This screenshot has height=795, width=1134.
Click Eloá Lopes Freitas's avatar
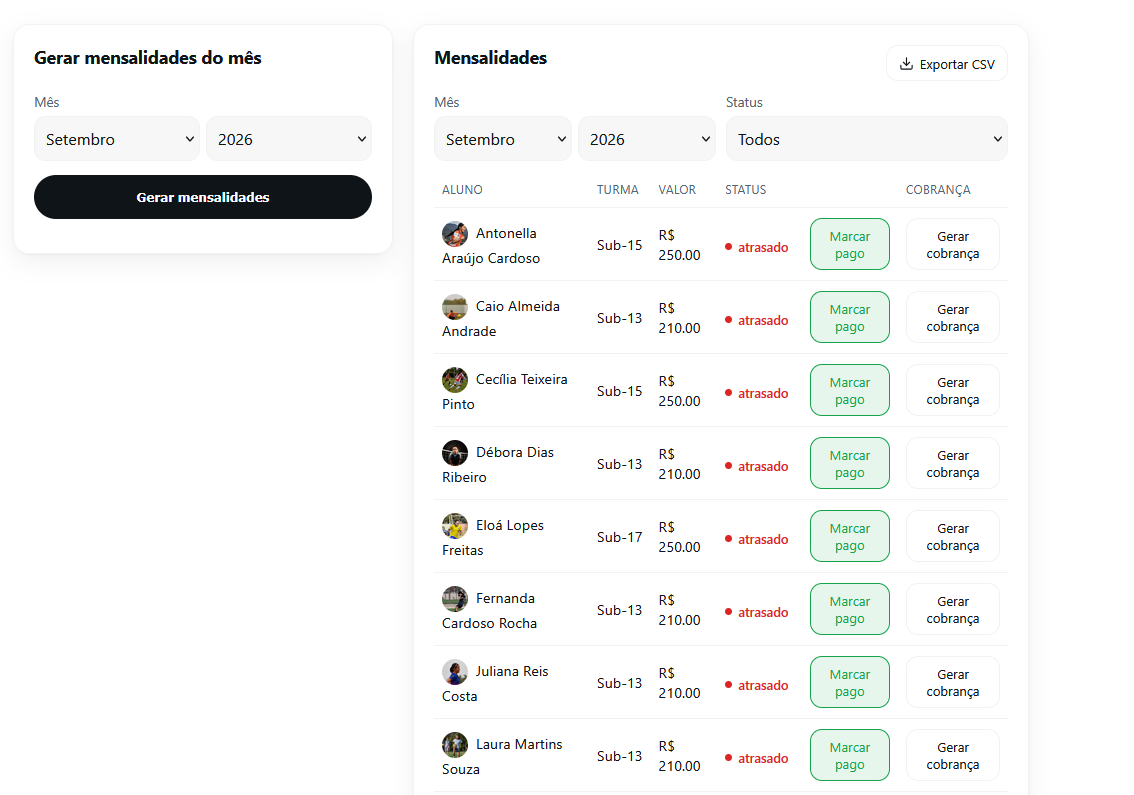coord(455,526)
